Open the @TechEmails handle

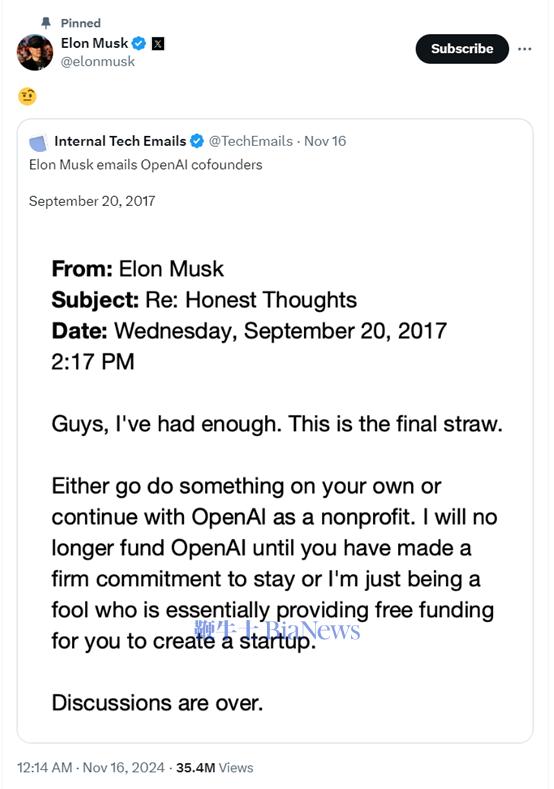point(251,141)
